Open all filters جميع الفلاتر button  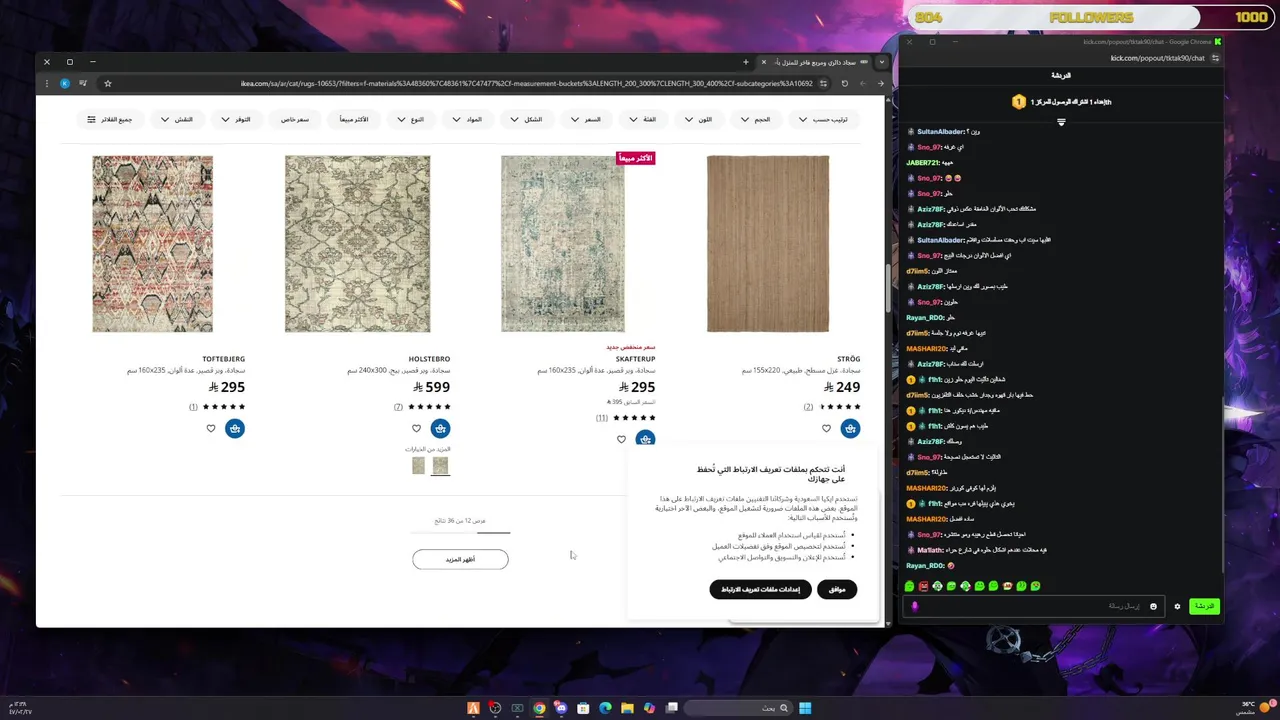[x=110, y=119]
